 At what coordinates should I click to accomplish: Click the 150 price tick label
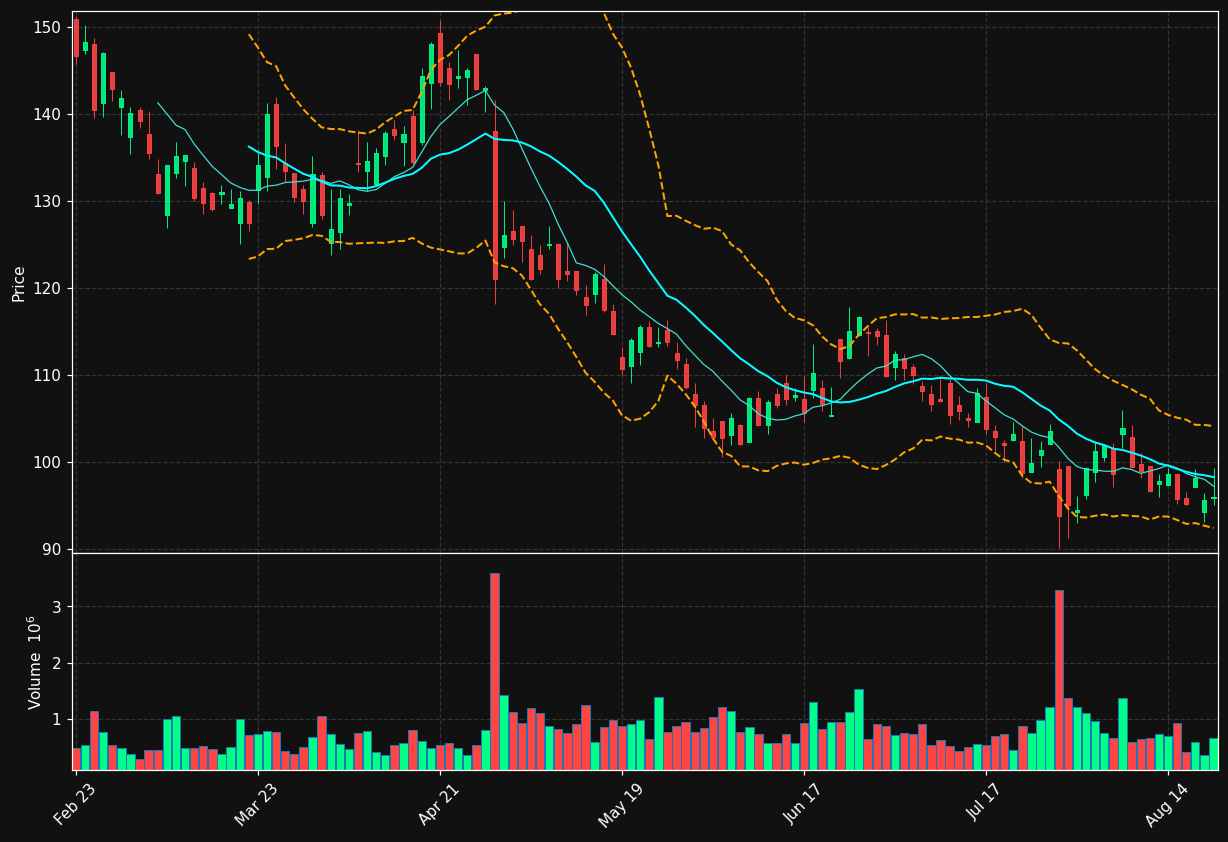(x=46, y=27)
